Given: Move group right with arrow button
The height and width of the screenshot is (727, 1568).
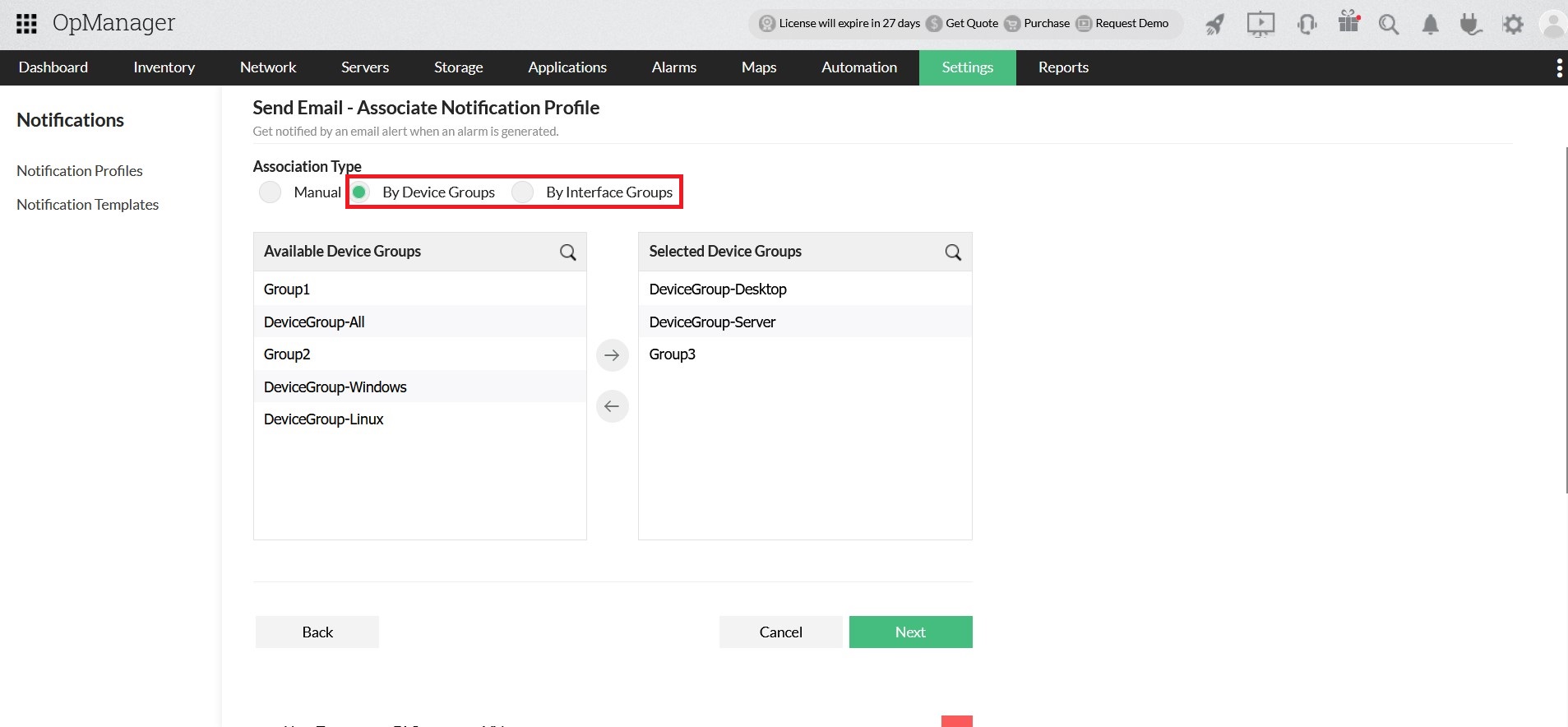Looking at the screenshot, I should tap(612, 355).
